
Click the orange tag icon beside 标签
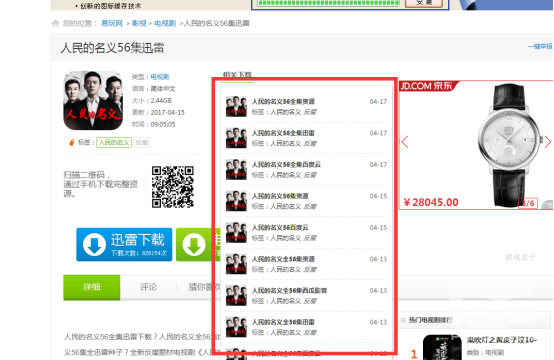(71, 142)
